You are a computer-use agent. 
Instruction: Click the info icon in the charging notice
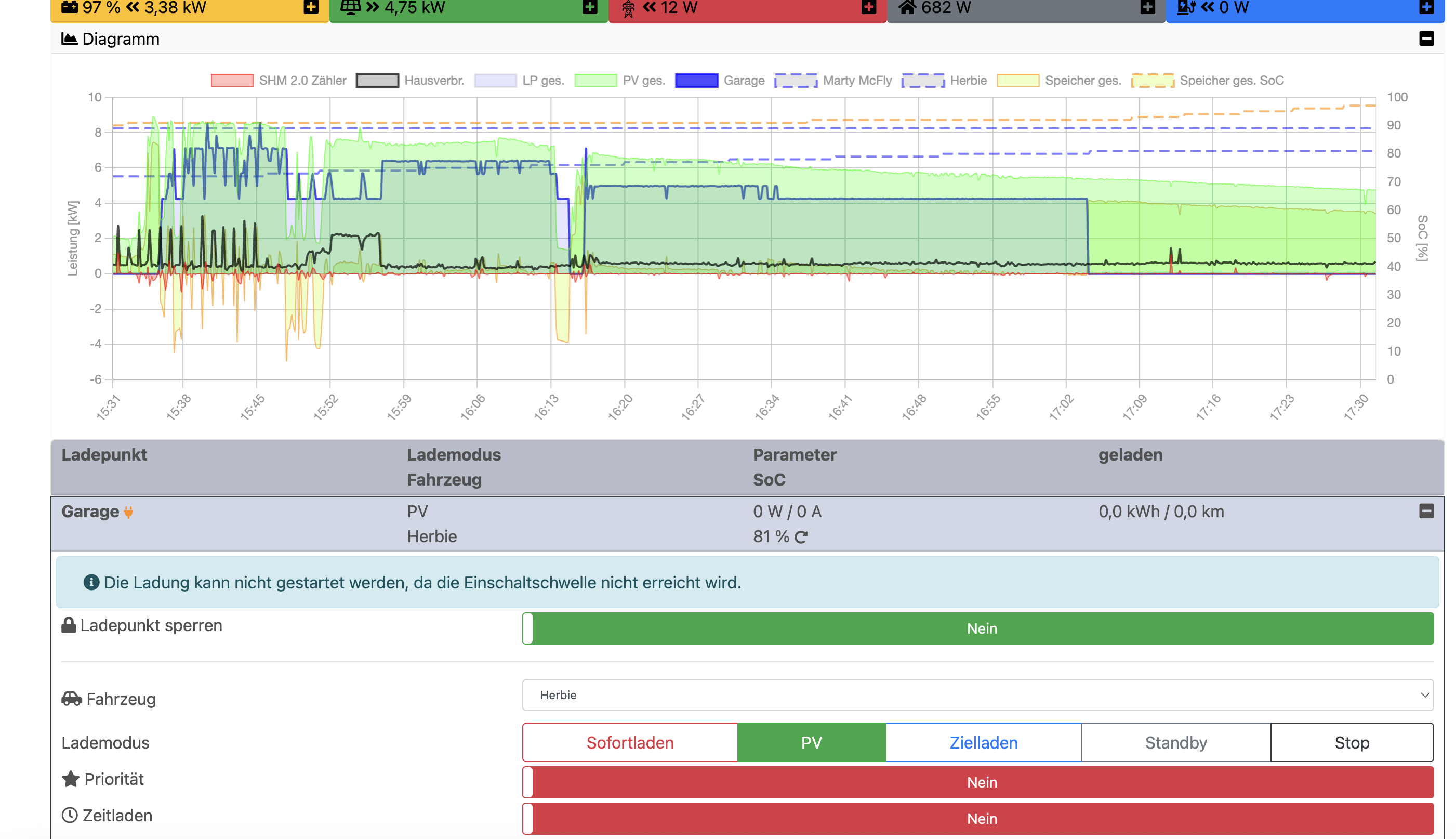(91, 583)
